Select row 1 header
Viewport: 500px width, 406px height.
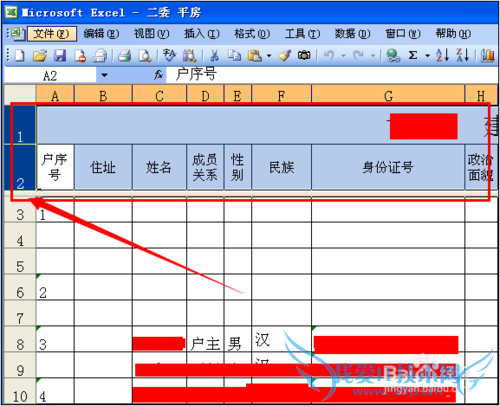(x=20, y=125)
